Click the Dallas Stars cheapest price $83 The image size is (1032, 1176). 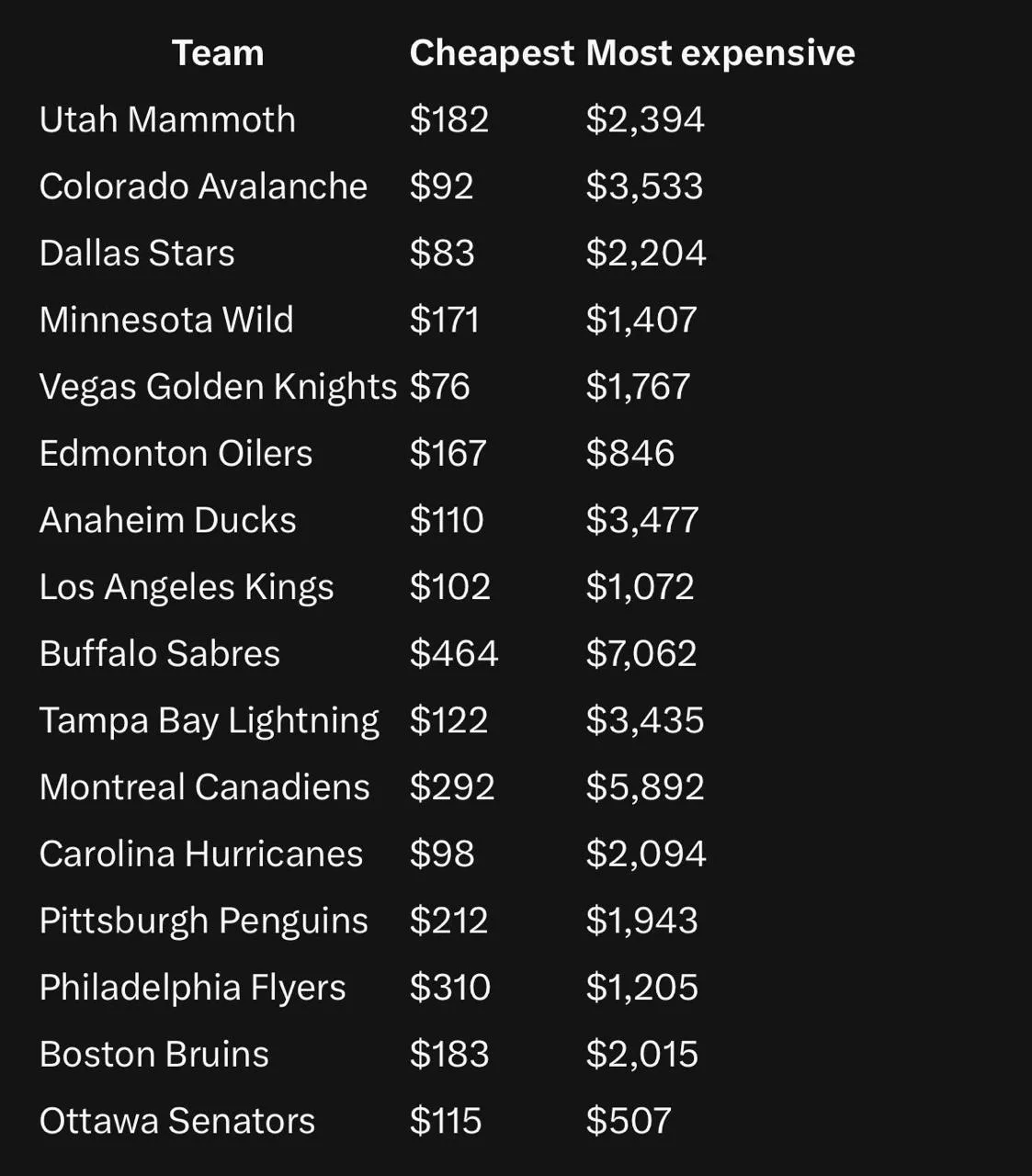coord(442,253)
